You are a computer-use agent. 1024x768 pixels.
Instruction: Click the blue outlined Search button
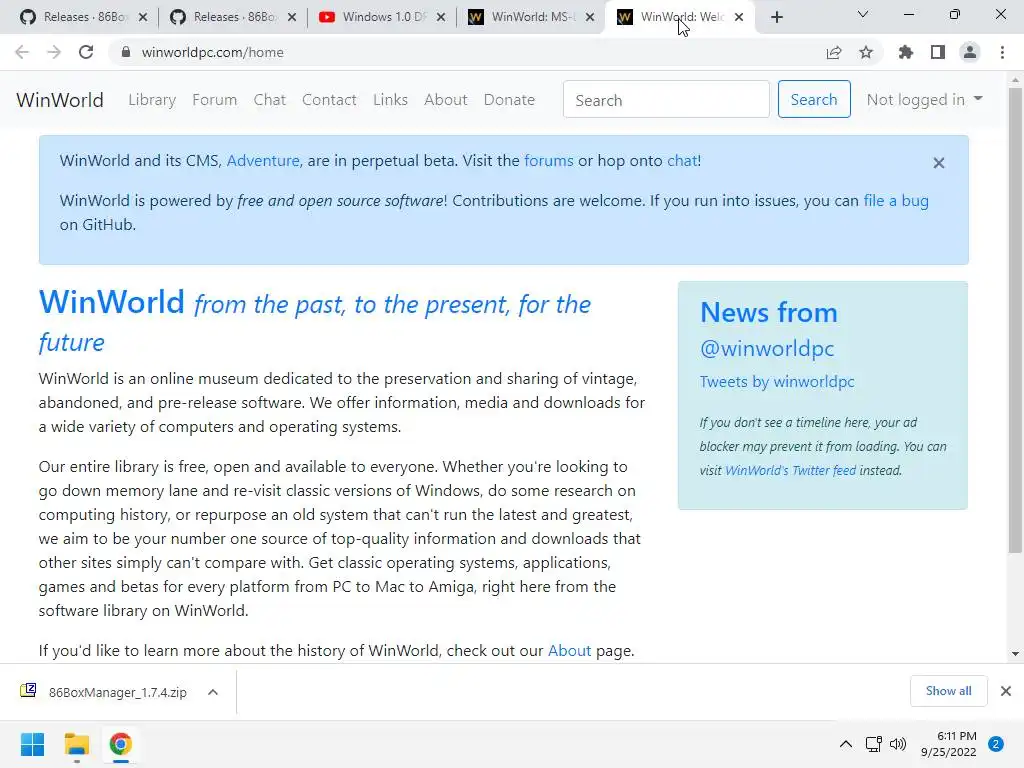point(814,99)
